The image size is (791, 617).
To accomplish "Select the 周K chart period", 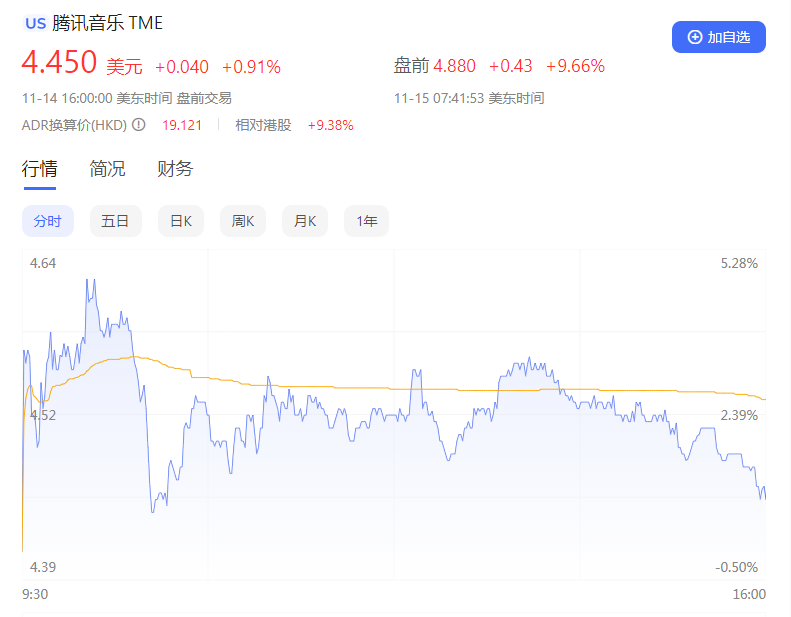I will coord(243,221).
